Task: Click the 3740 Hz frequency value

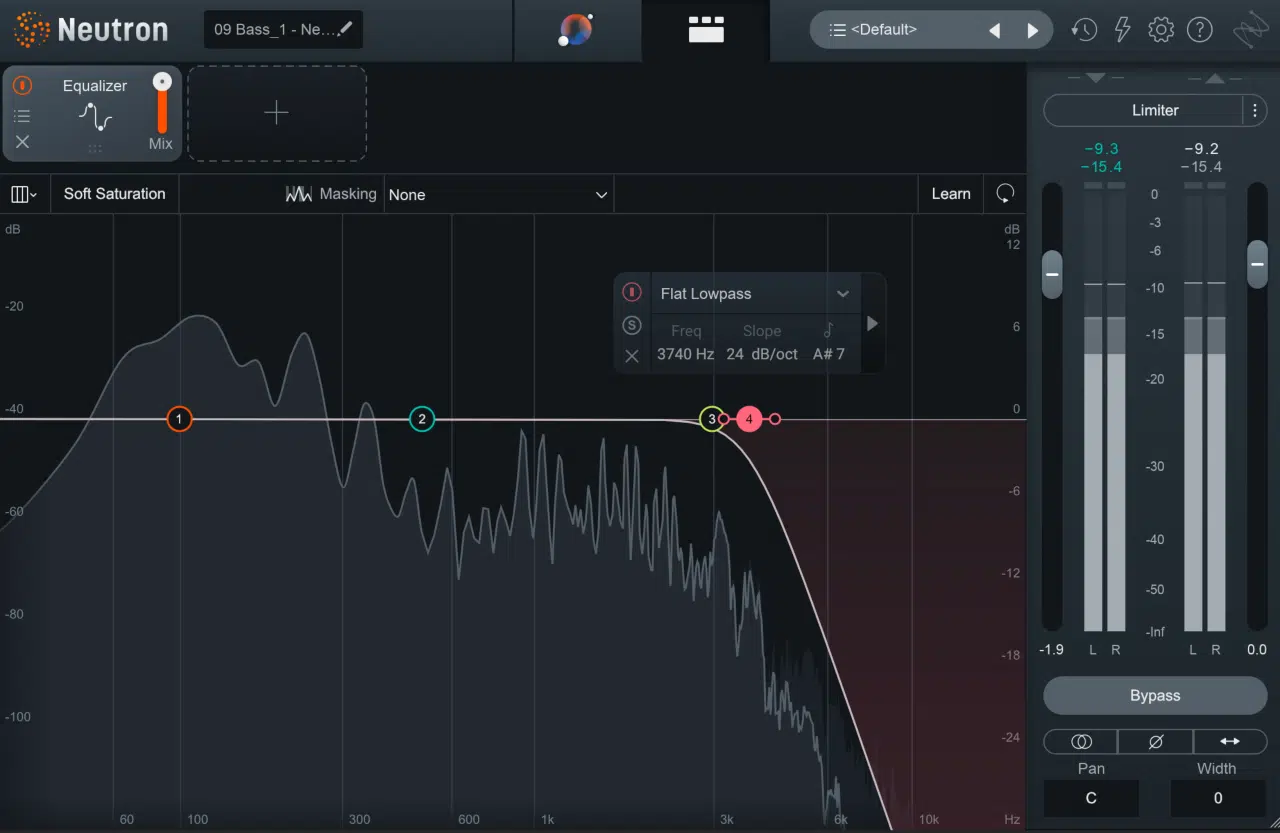Action: point(686,354)
